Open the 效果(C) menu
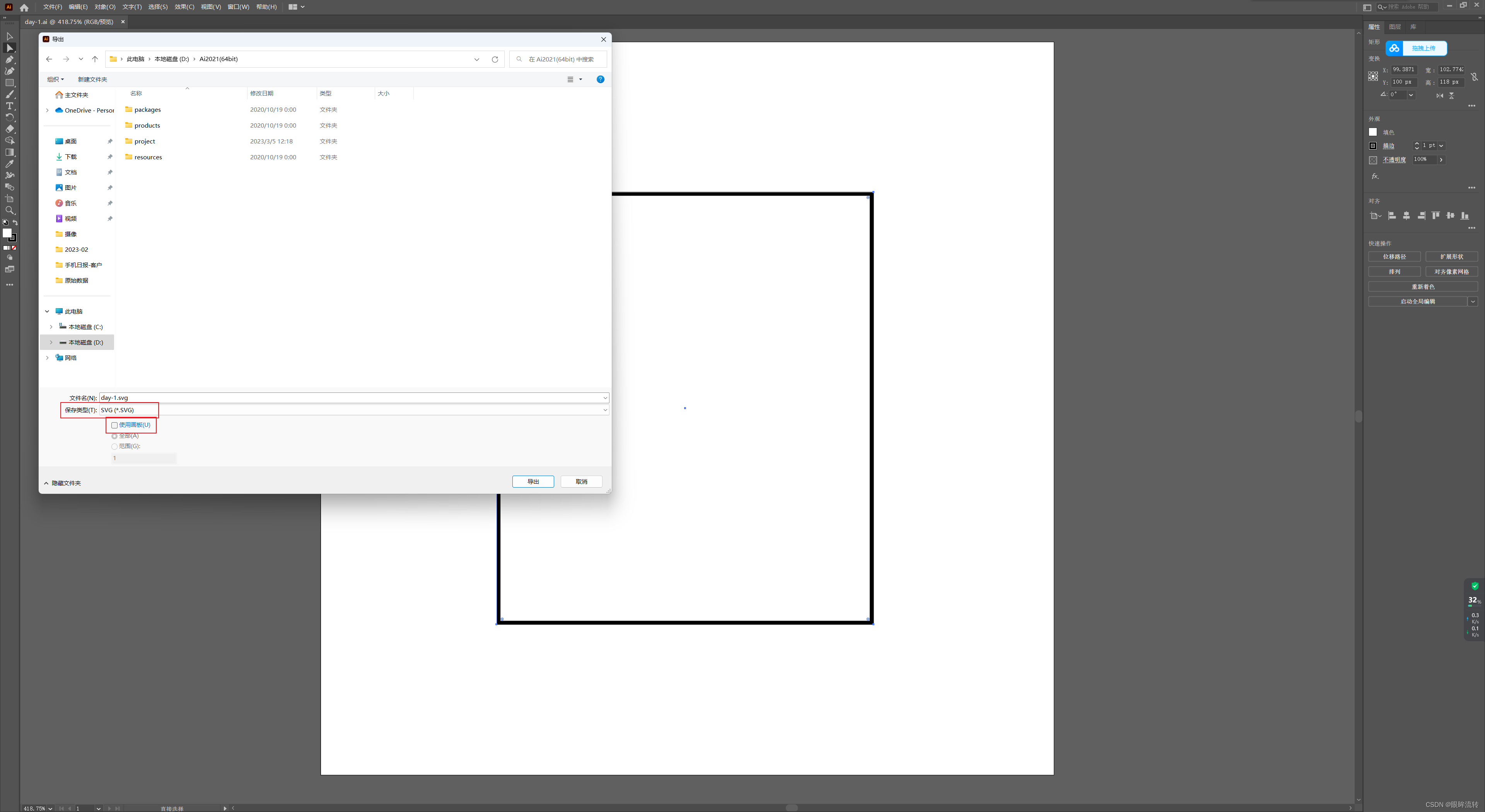Image resolution: width=1485 pixels, height=812 pixels. (x=184, y=7)
